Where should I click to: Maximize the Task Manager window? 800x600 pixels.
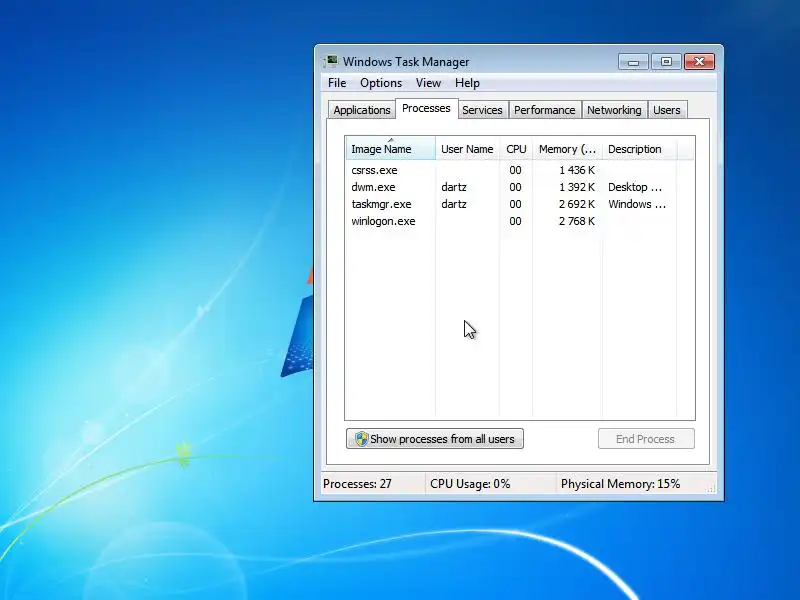(666, 62)
